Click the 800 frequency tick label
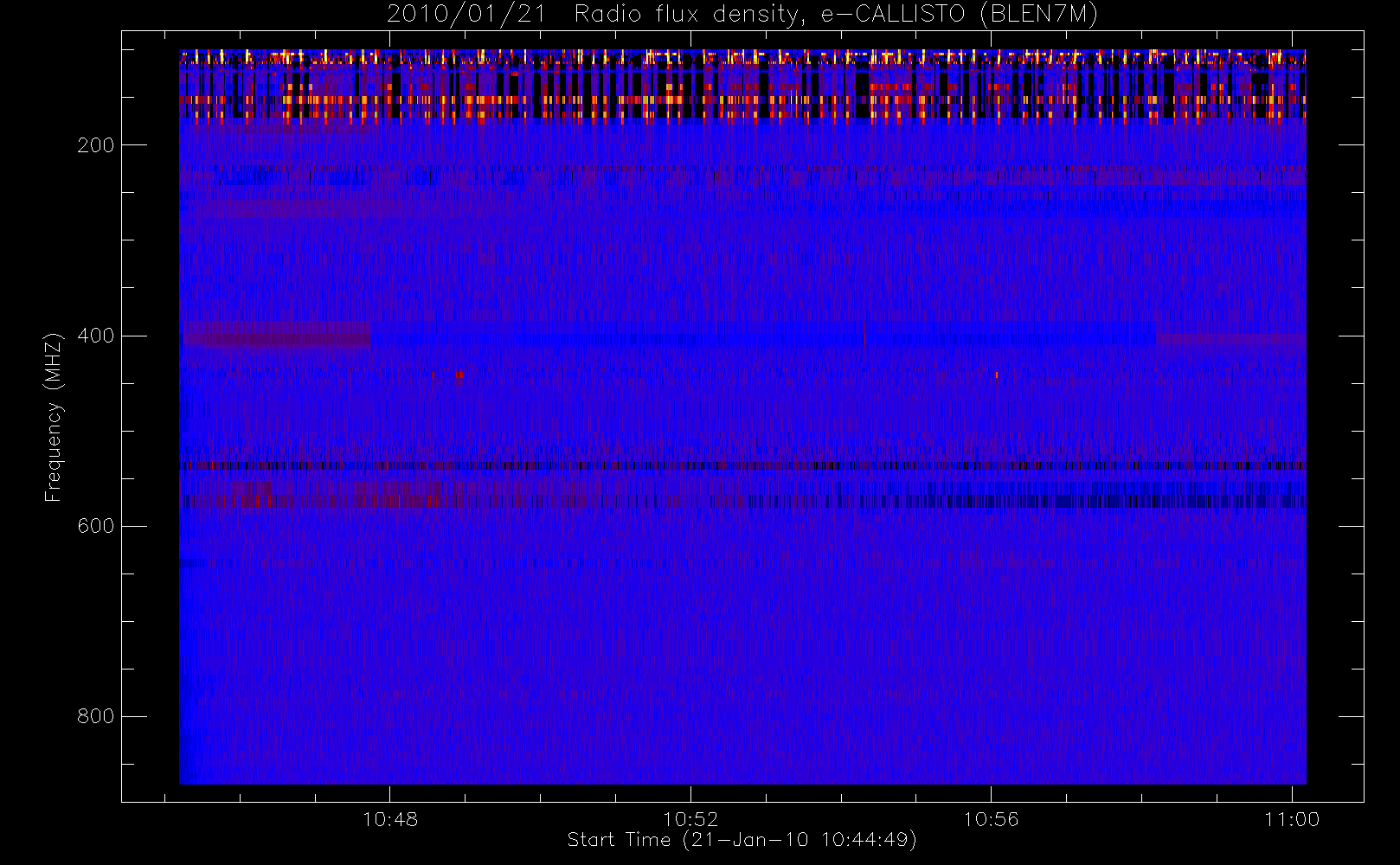The width and height of the screenshot is (1400, 865). tap(96, 716)
